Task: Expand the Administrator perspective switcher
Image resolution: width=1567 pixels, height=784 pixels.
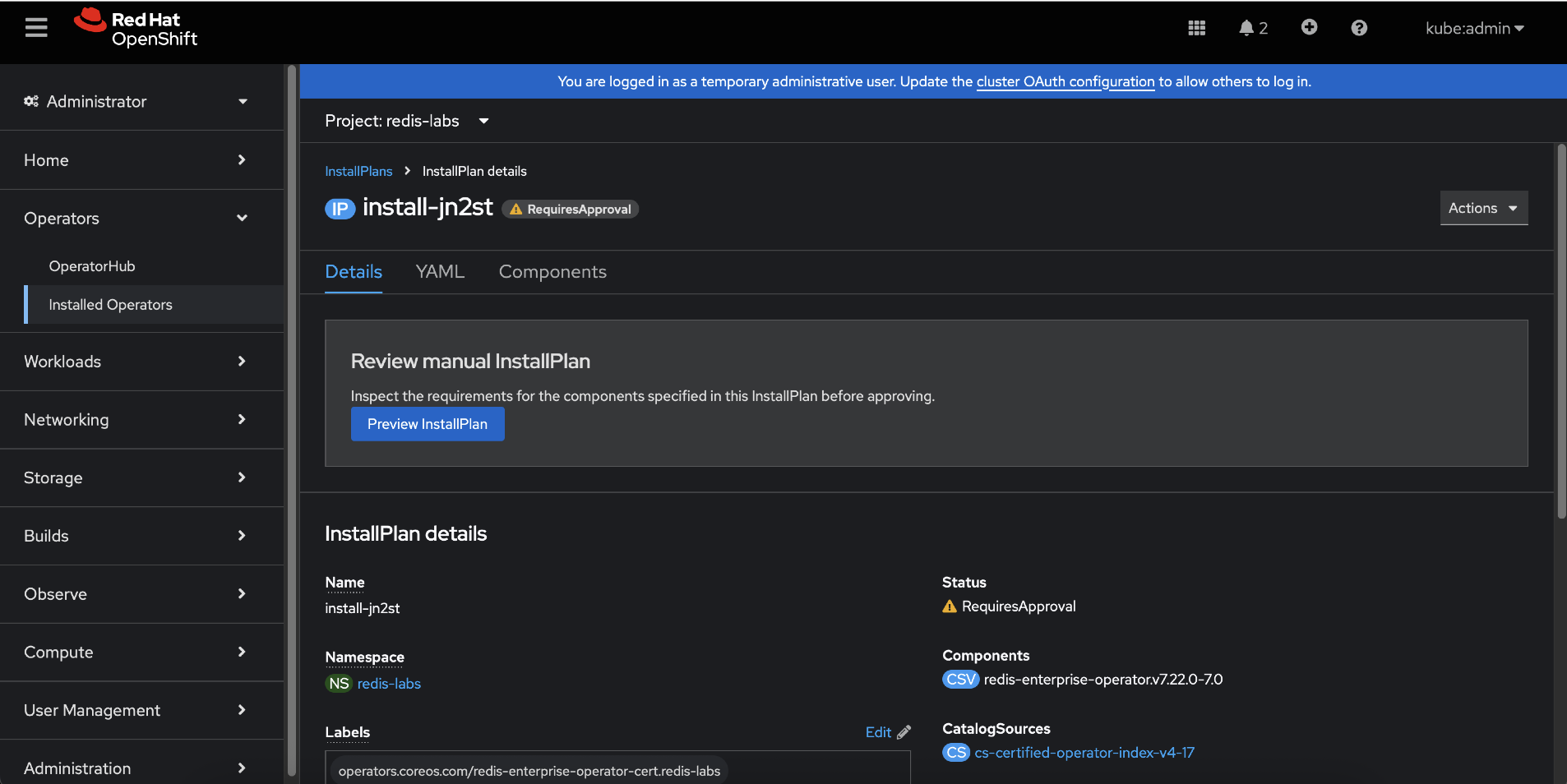Action: pos(136,101)
